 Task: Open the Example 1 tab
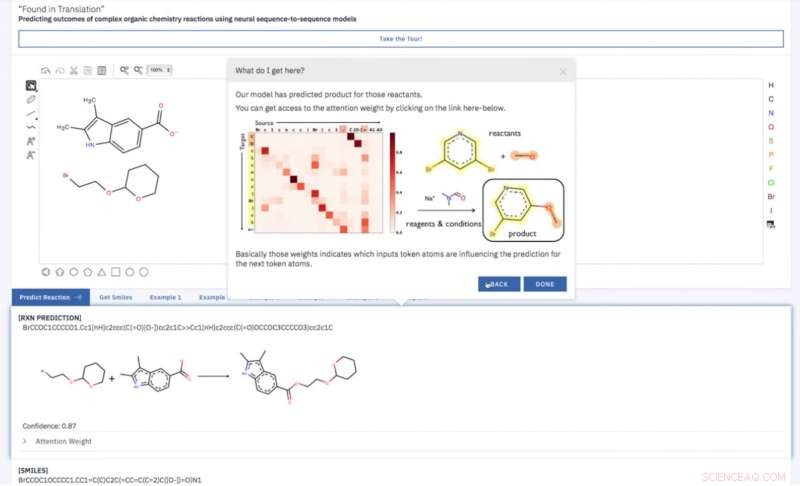click(165, 297)
